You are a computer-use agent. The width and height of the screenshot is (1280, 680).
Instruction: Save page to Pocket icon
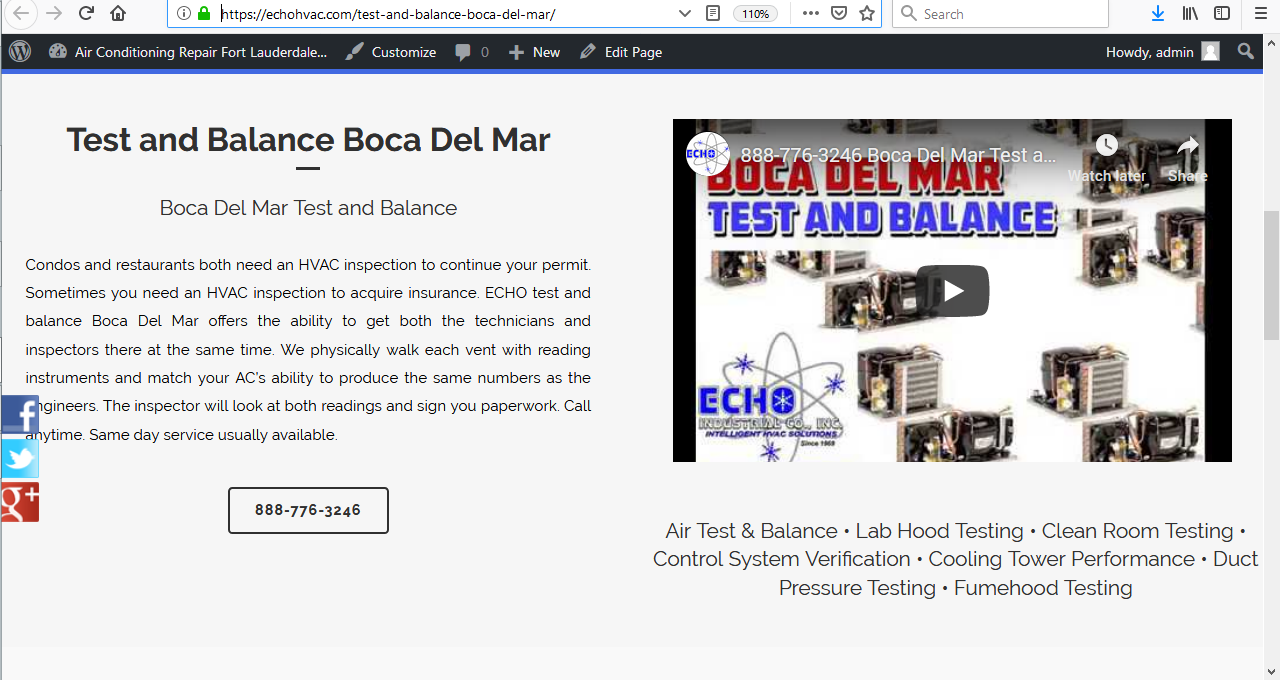click(839, 13)
